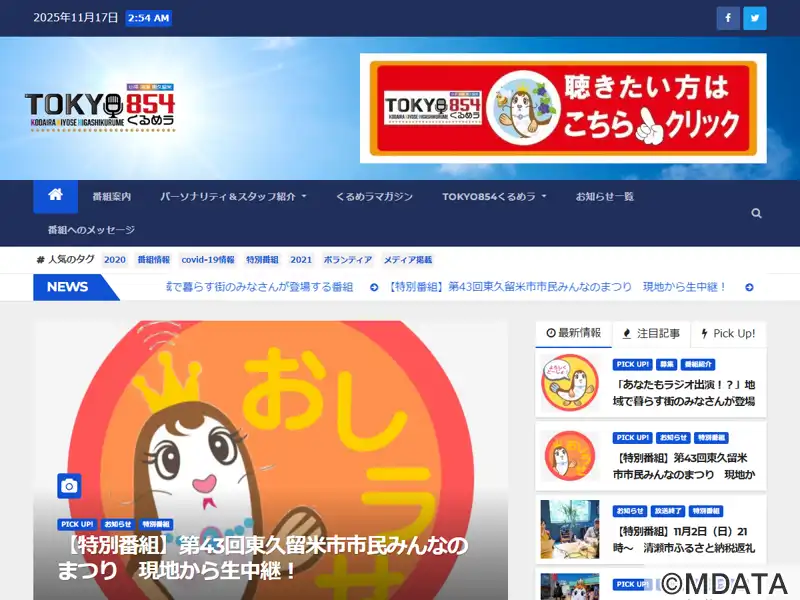Click PICK UP! badge on あなたもラジオ出演 article
Screen dimensions: 800x600
[x=633, y=364]
